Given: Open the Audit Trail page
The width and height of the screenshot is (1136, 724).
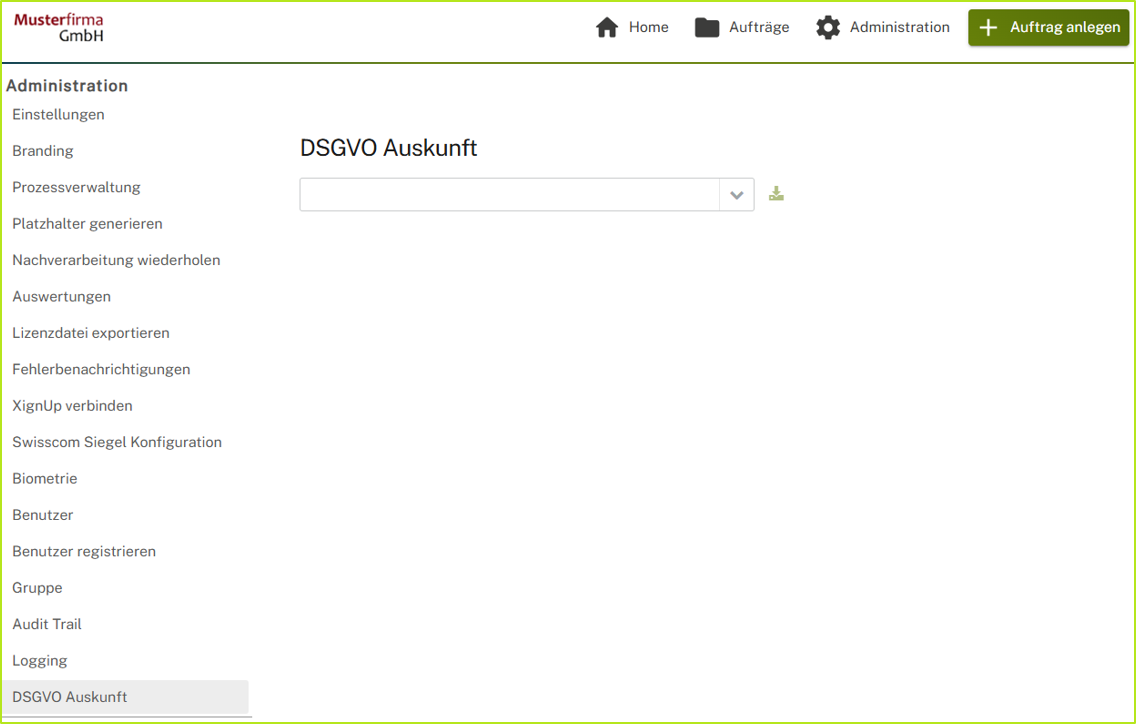Looking at the screenshot, I should pyautogui.click(x=46, y=623).
